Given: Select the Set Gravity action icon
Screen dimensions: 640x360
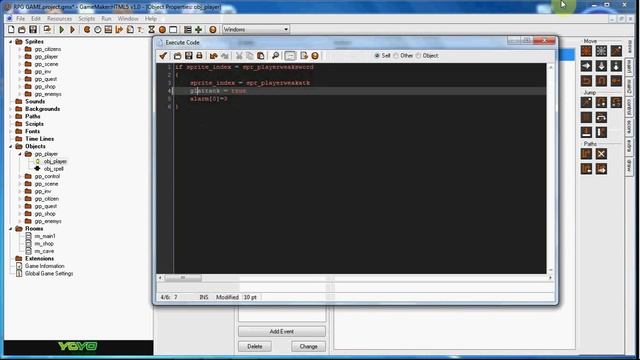Looking at the screenshot, I should (x=616, y=66).
